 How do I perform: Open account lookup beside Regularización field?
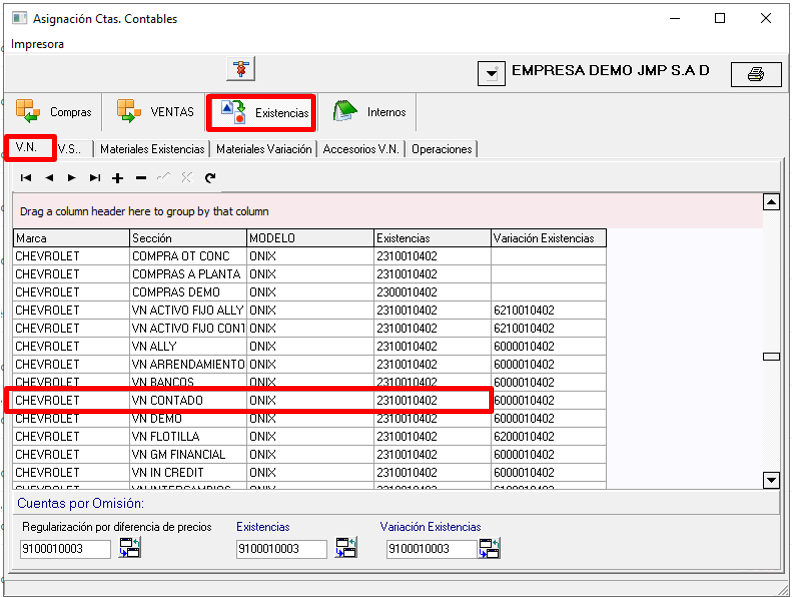[x=131, y=547]
